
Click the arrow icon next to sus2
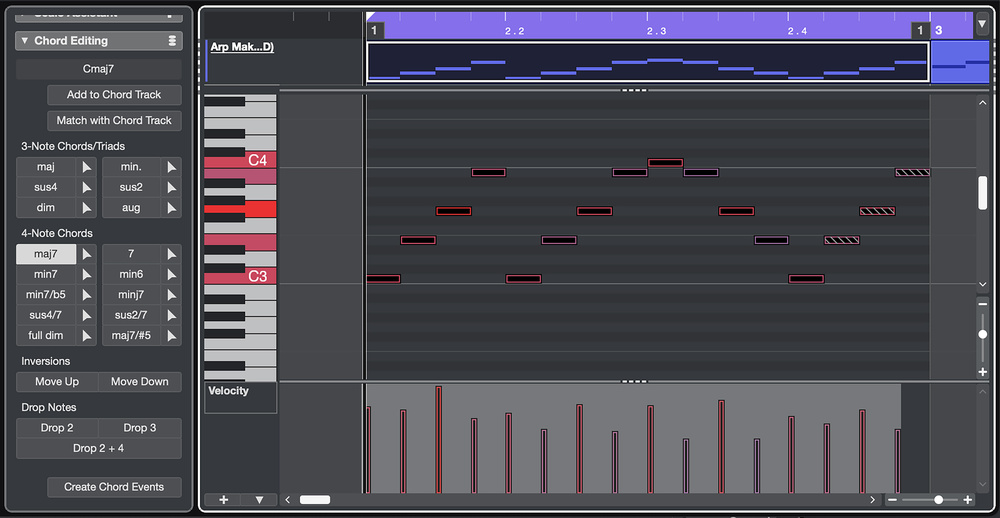(172, 188)
